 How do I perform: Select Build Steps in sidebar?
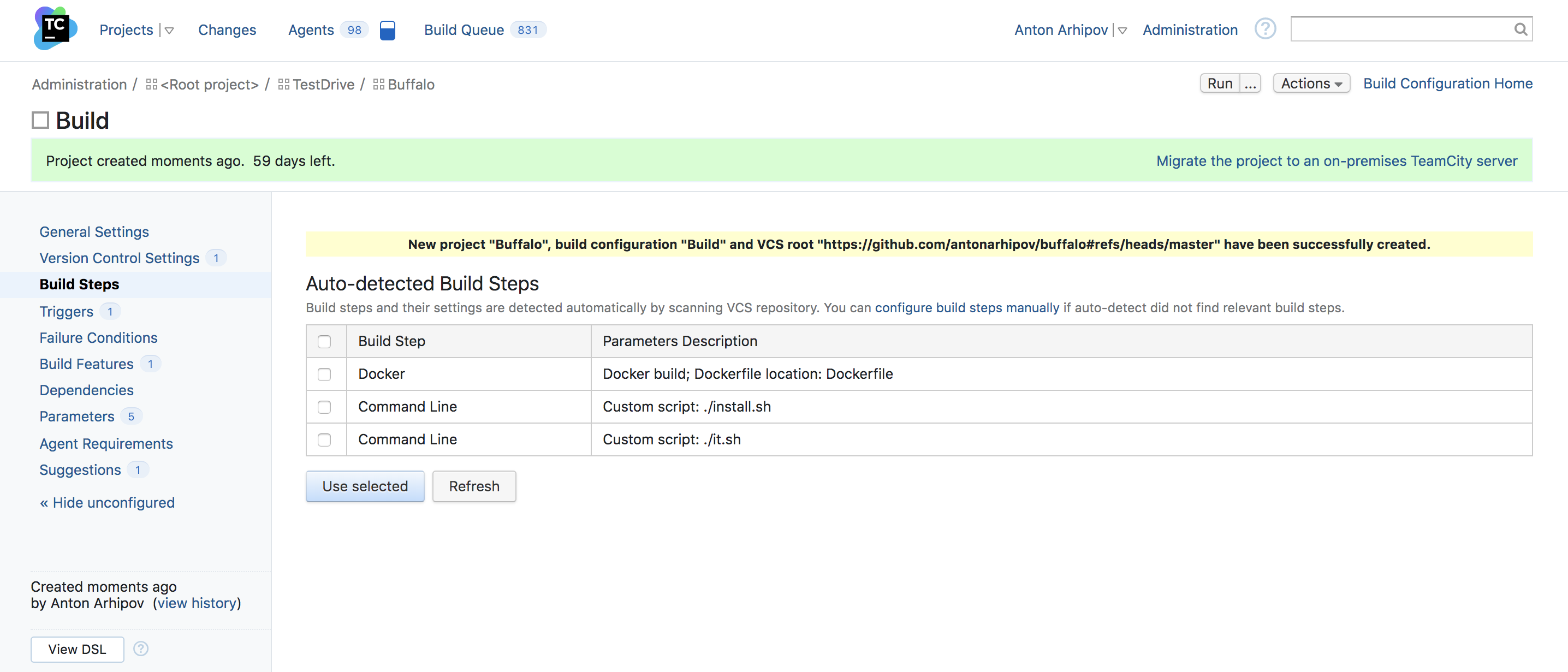point(79,284)
